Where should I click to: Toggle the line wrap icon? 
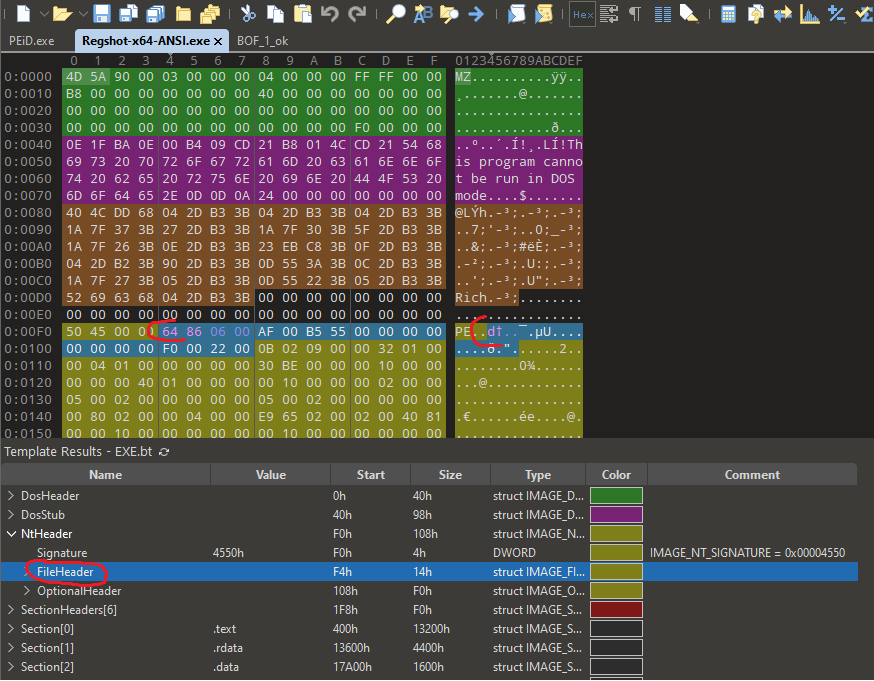point(609,13)
